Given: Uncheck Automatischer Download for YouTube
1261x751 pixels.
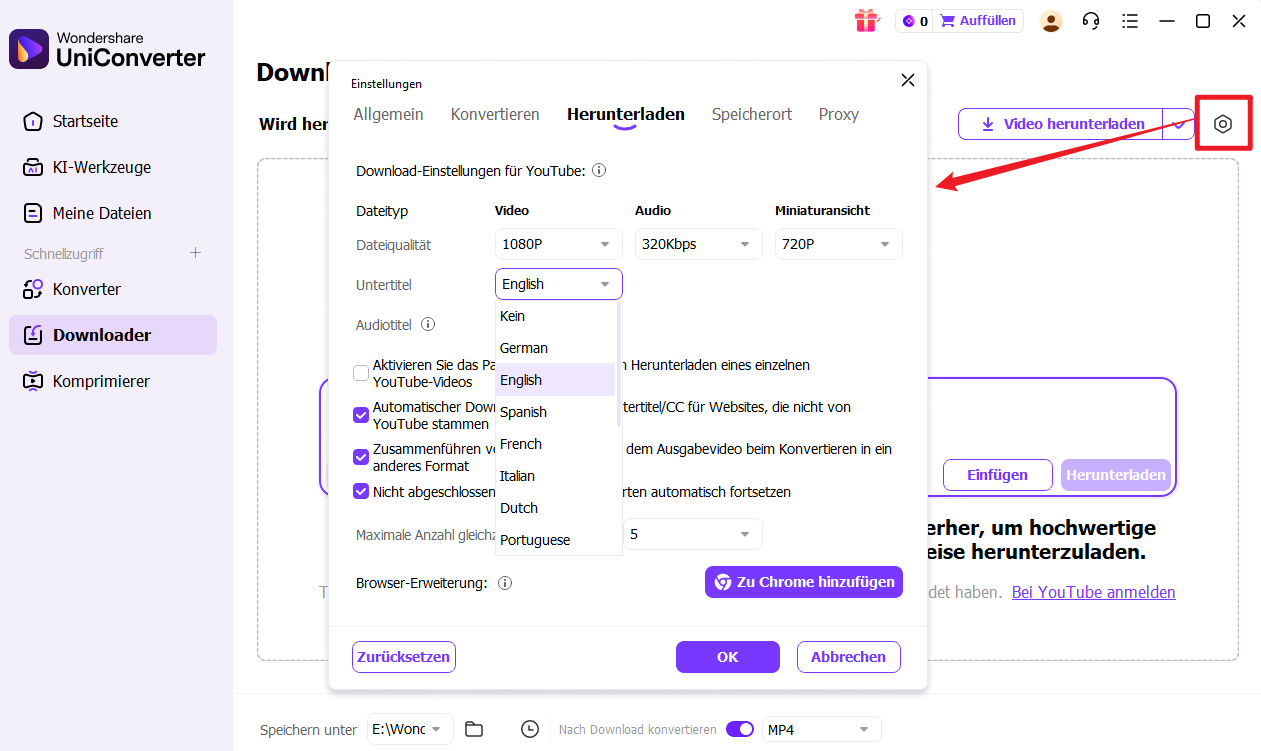Looking at the screenshot, I should click(x=361, y=415).
